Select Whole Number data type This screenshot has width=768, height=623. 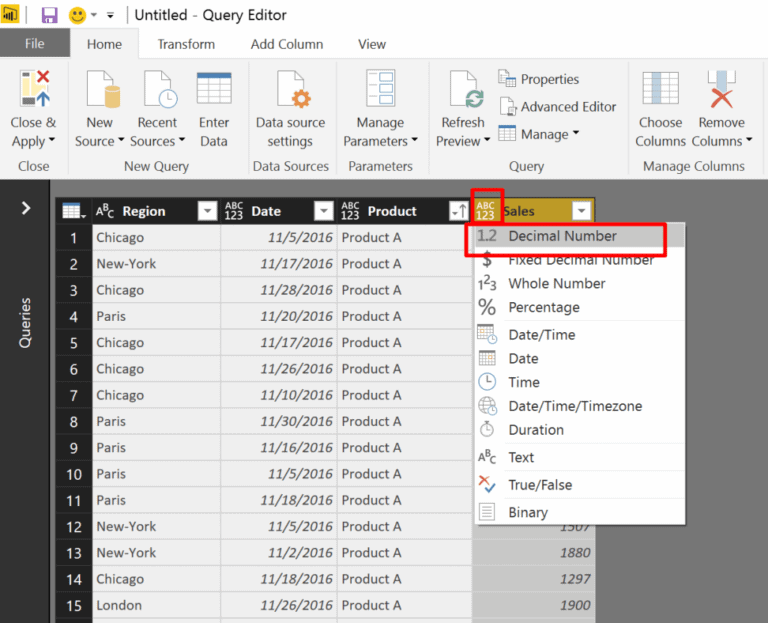coord(556,283)
